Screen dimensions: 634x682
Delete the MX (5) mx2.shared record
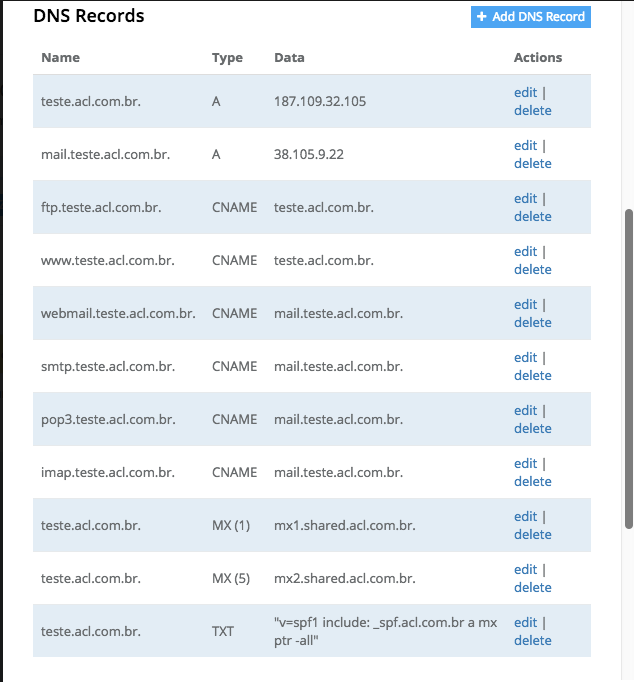point(532,587)
